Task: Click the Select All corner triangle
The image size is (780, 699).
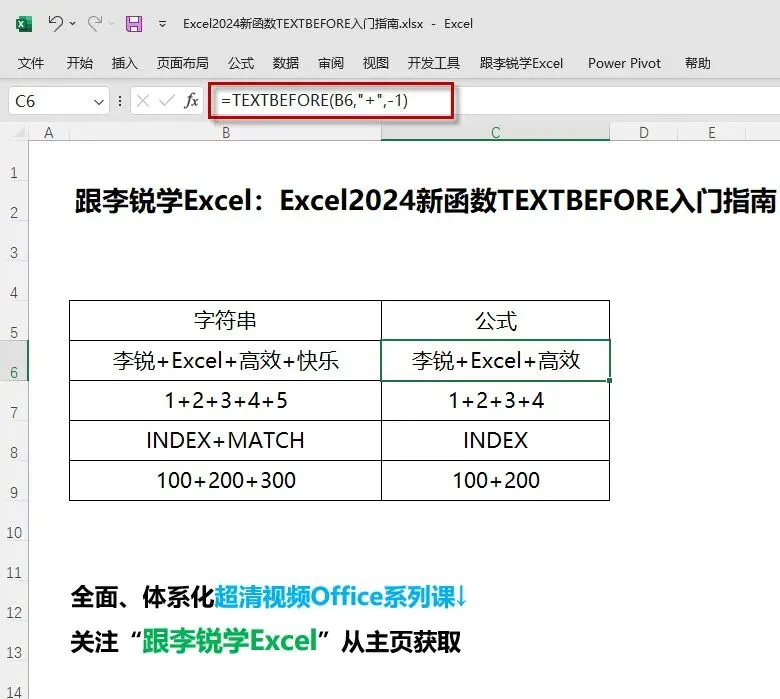Action: point(18,132)
